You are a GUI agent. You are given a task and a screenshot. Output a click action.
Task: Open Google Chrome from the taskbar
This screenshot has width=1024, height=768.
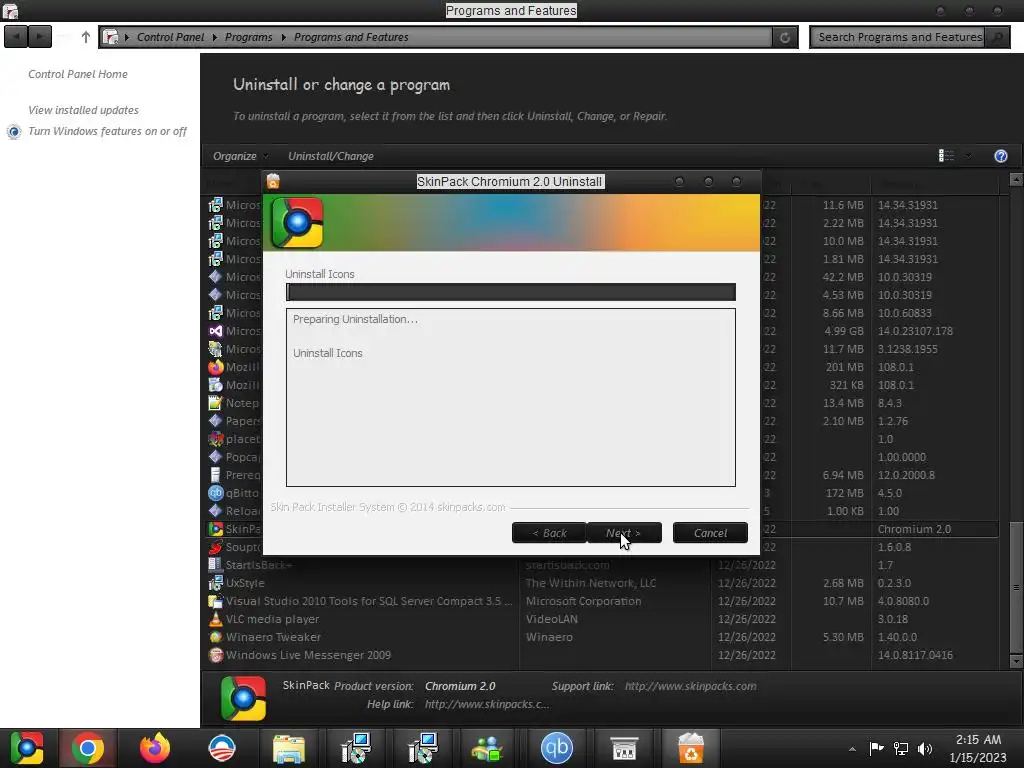88,748
